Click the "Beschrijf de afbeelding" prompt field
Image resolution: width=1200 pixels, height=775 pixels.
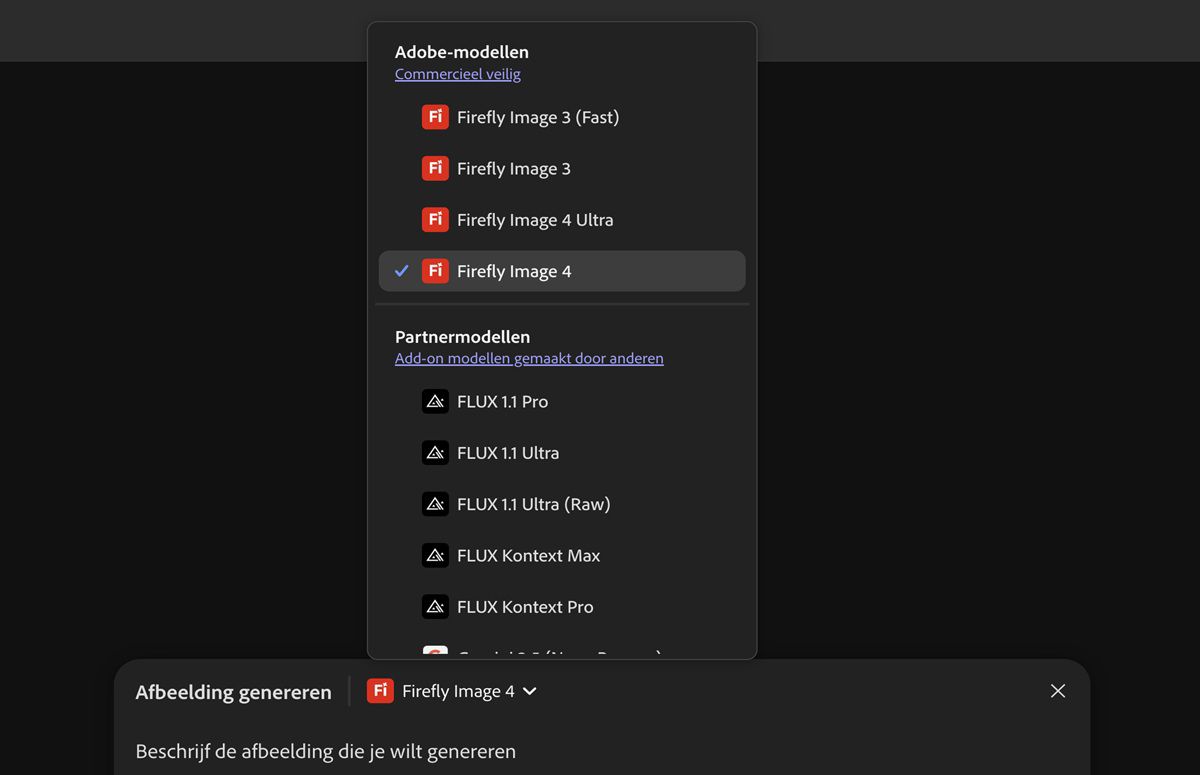[326, 751]
